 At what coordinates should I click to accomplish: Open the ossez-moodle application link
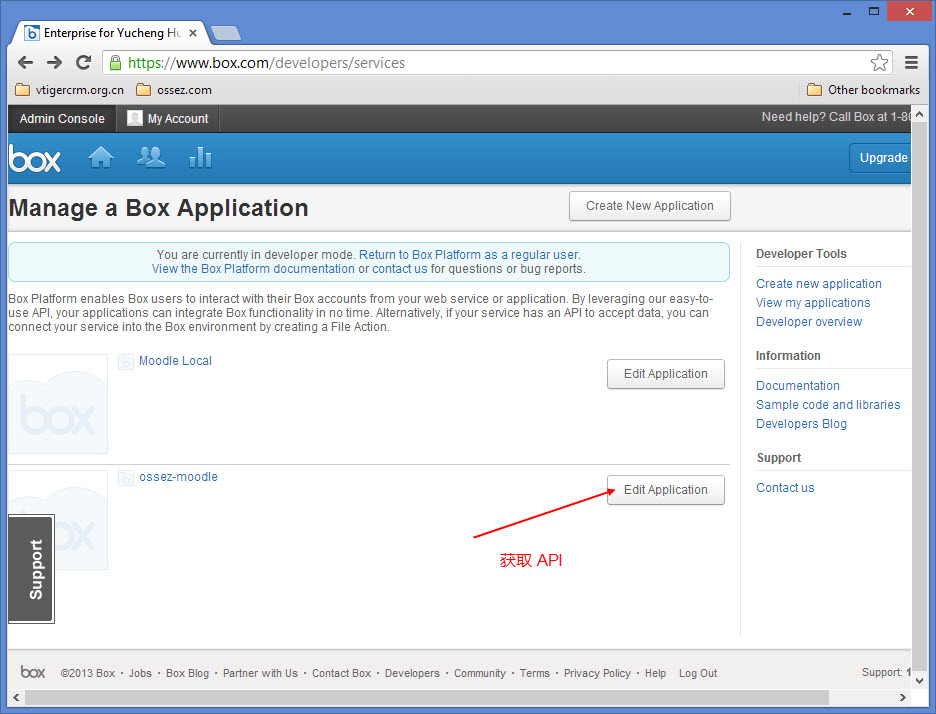tap(178, 477)
